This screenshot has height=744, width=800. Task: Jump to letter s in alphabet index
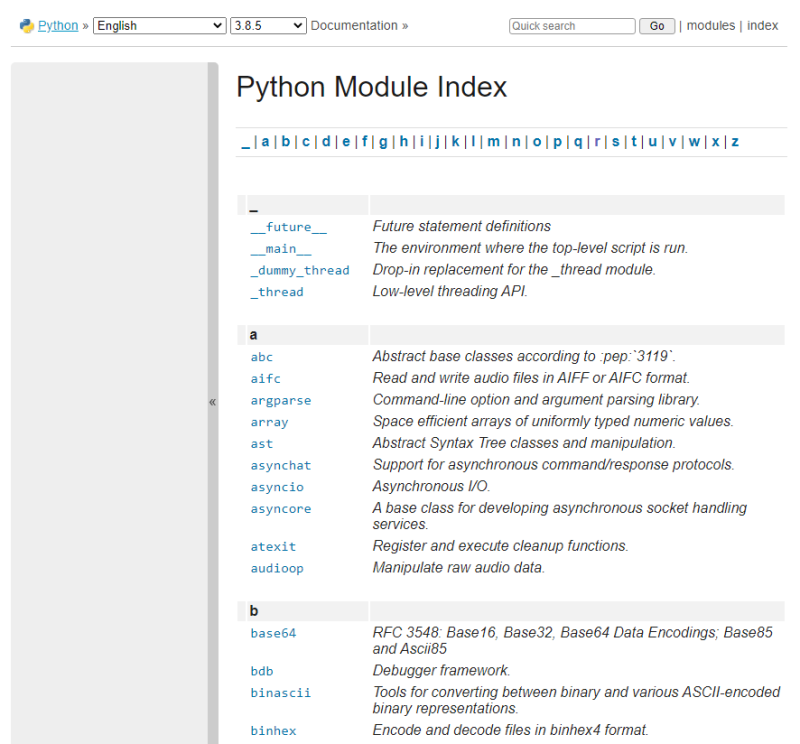pos(616,142)
